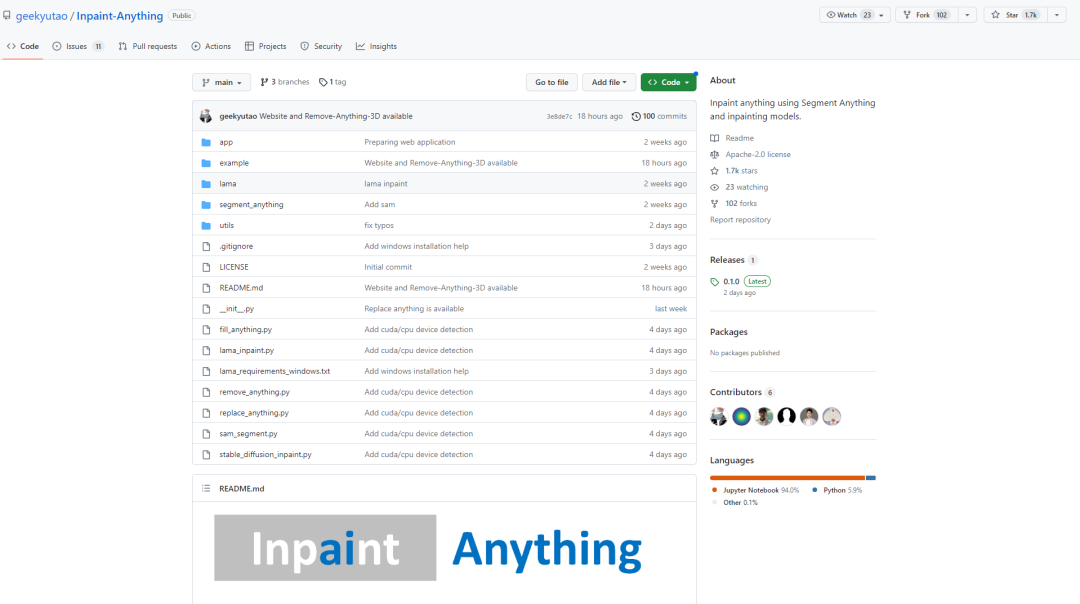This screenshot has width=1080, height=604.
Task: Click the fork icon beside 102 forks
Action: coord(714,203)
